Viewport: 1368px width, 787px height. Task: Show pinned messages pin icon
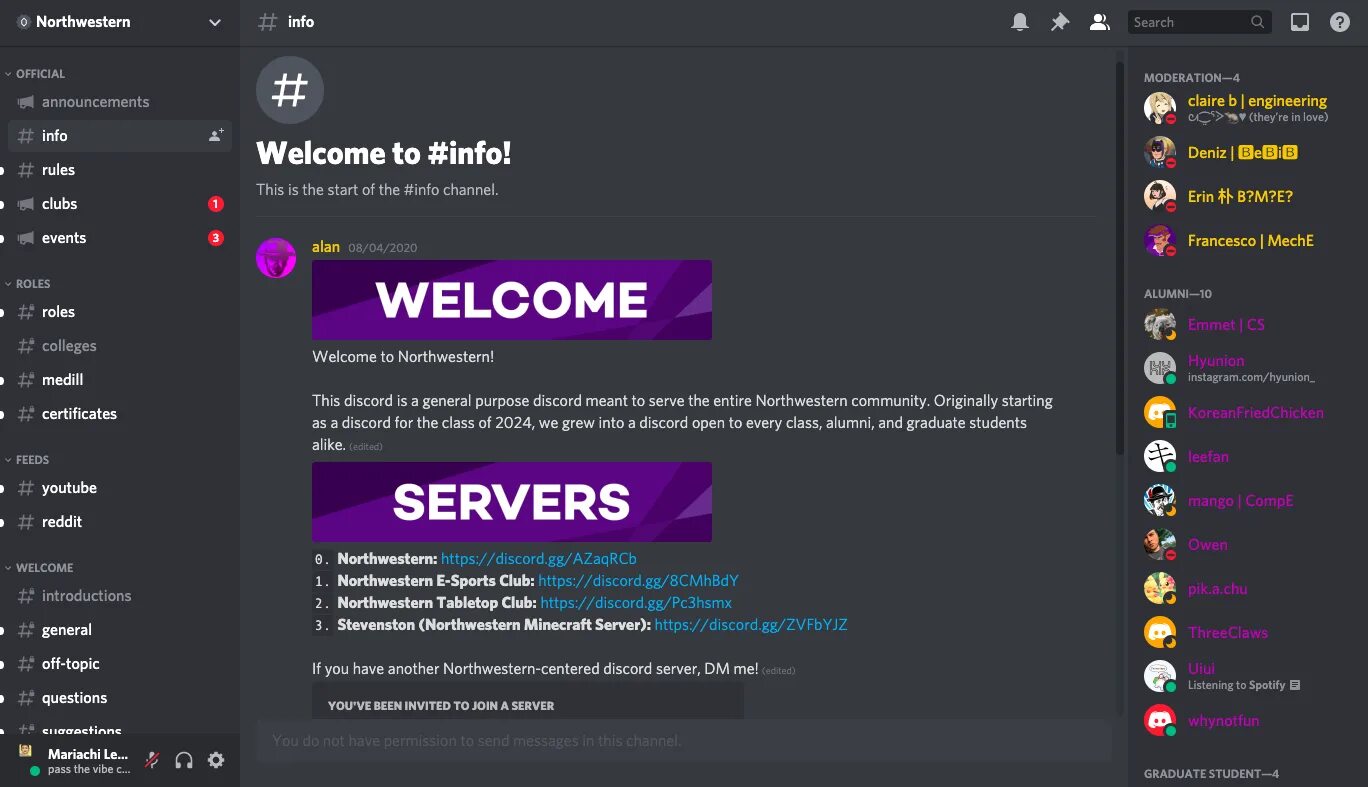1060,22
